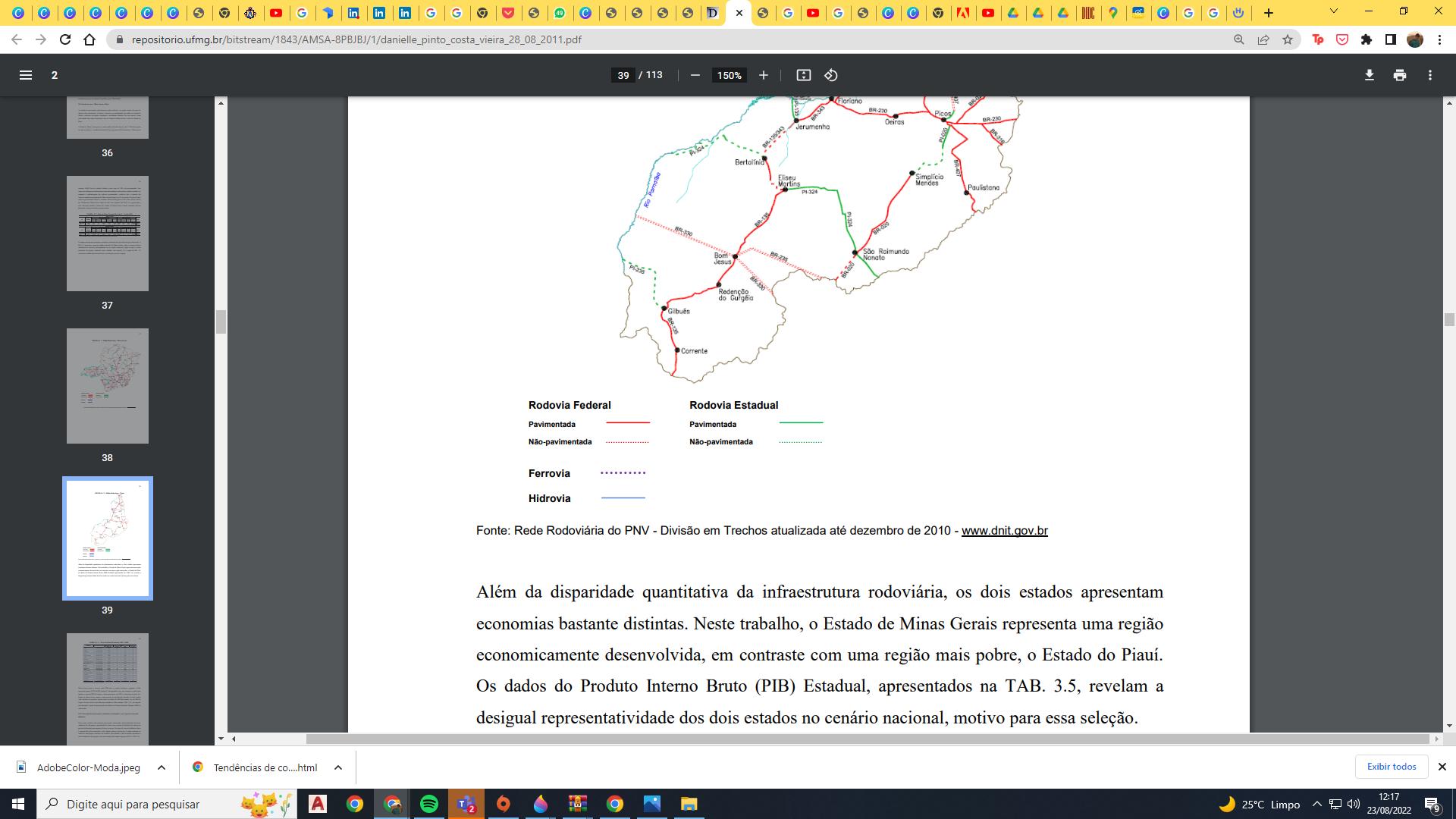Viewport: 1456px width, 819px height.
Task: Click the zoom in plus button
Action: 764,75
